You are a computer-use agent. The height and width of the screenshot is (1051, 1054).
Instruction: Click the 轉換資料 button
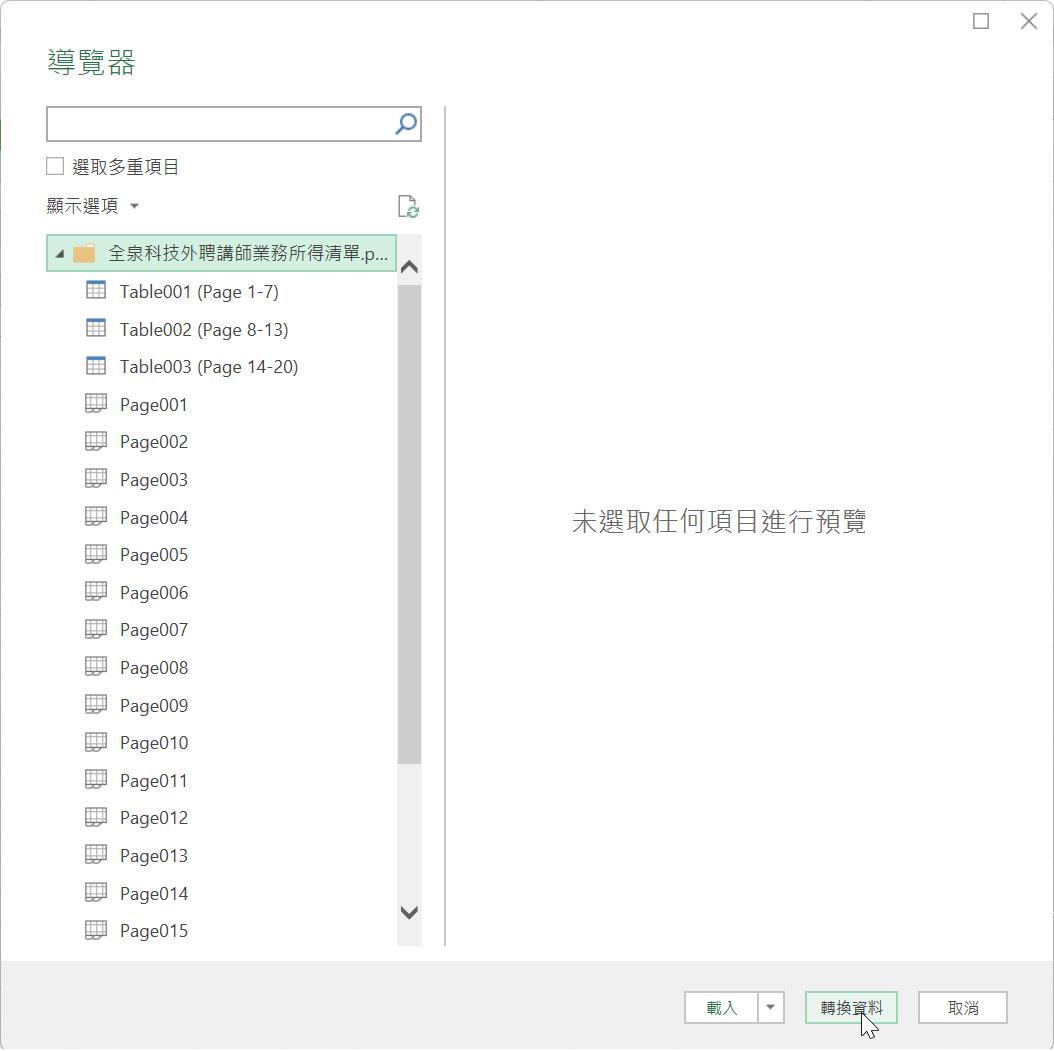[851, 1008]
